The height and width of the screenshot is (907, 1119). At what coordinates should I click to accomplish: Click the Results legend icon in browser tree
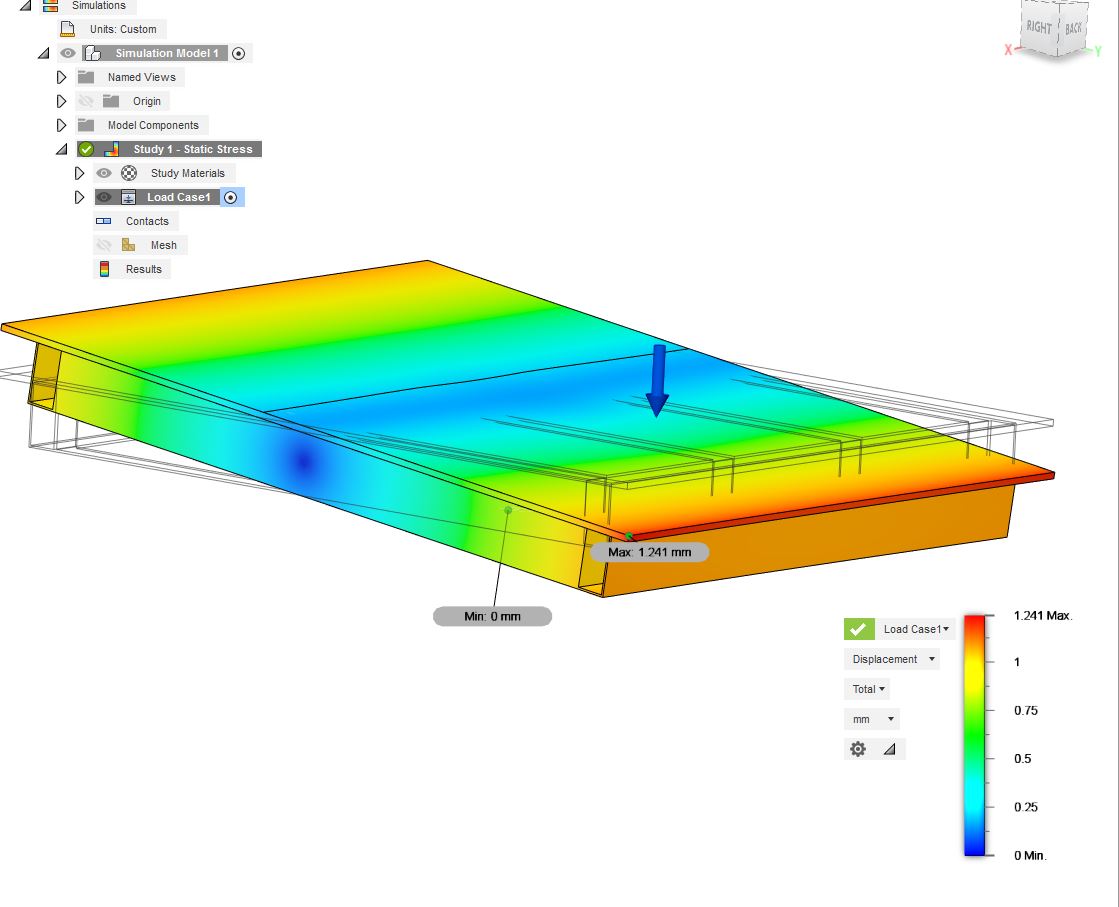pos(104,269)
